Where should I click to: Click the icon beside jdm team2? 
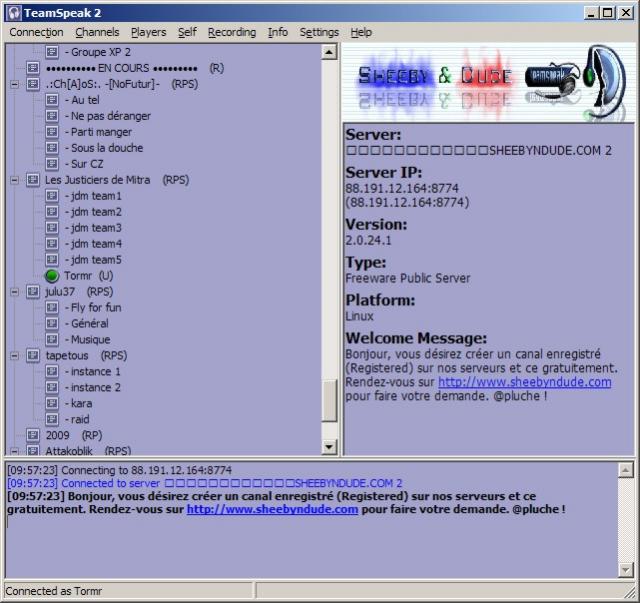coord(52,212)
